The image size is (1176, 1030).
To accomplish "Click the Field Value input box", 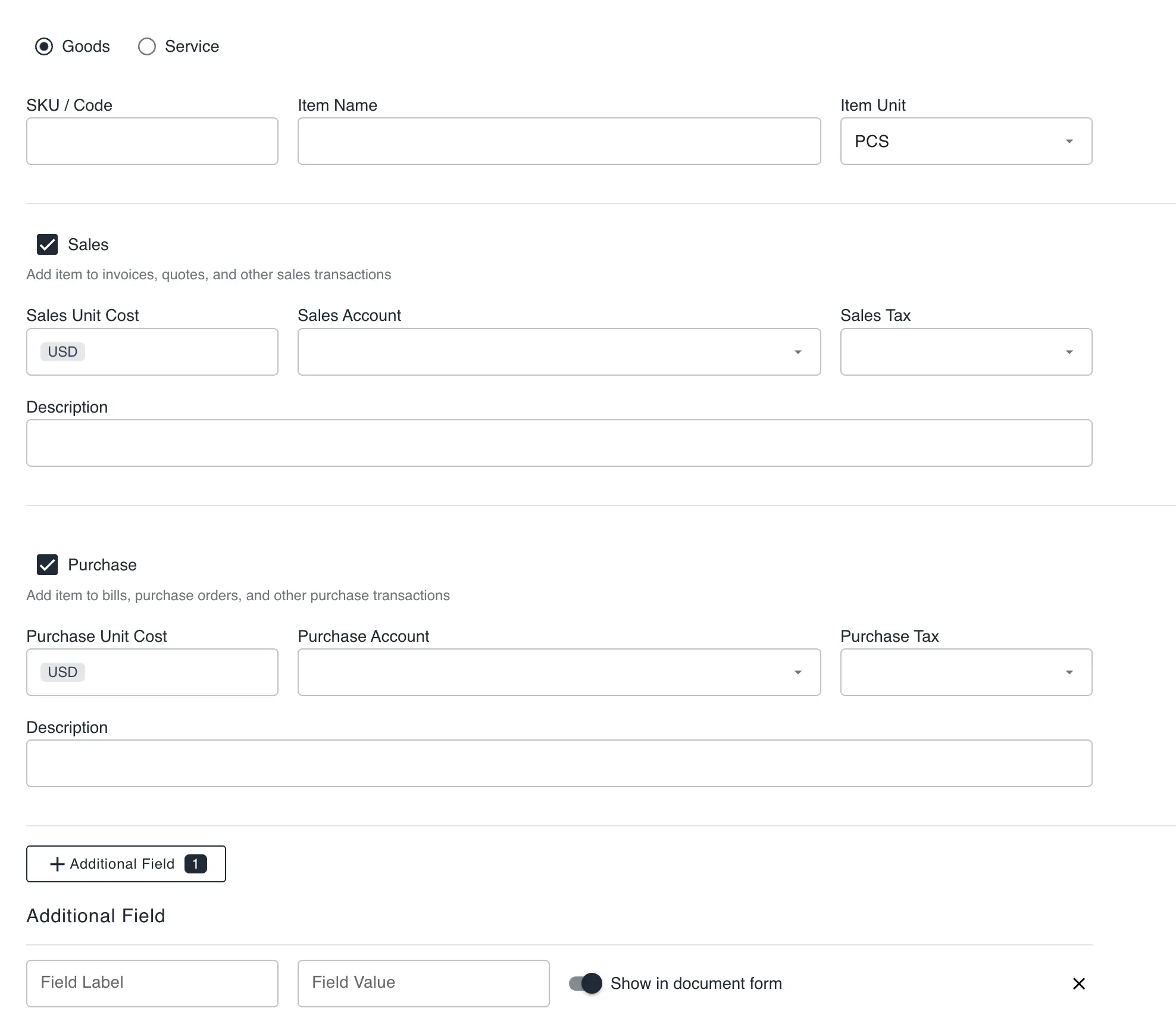I will click(423, 983).
